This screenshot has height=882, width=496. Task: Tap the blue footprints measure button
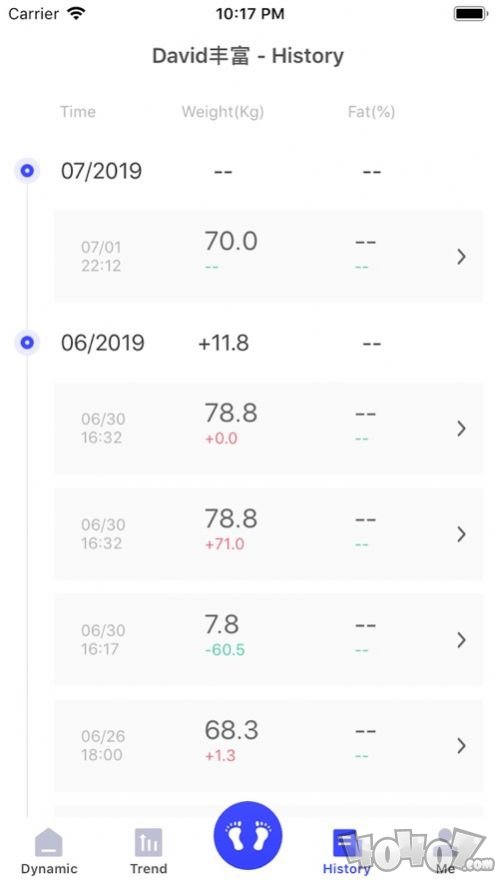[x=248, y=835]
